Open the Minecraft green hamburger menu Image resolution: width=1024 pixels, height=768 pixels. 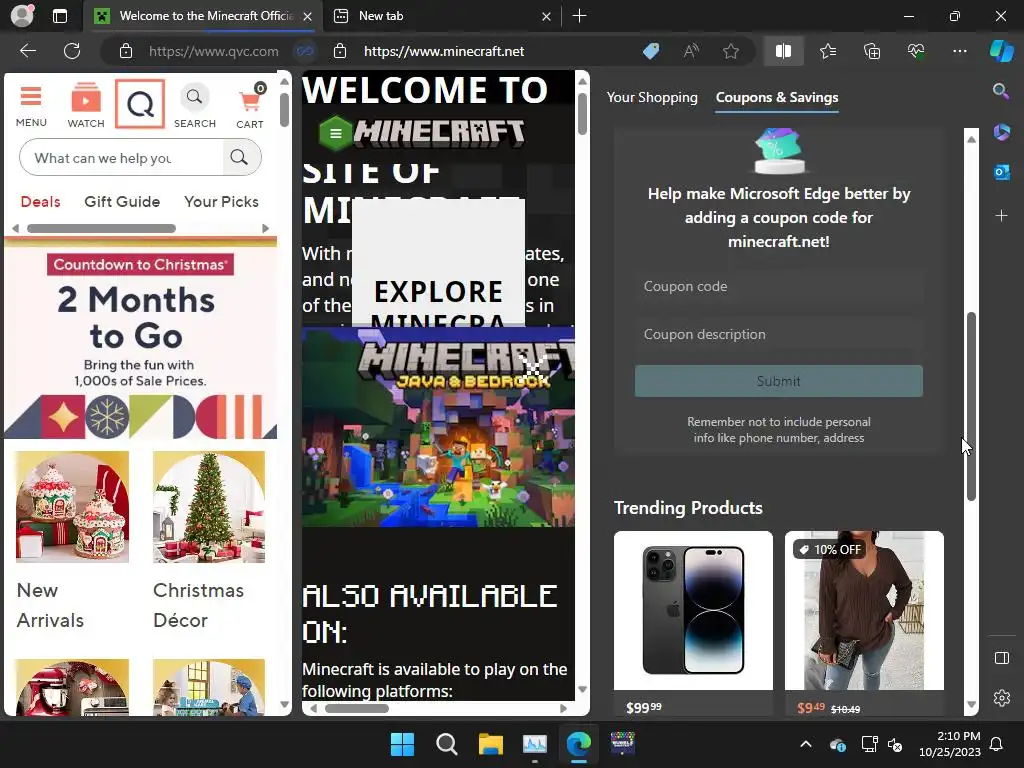coord(336,133)
